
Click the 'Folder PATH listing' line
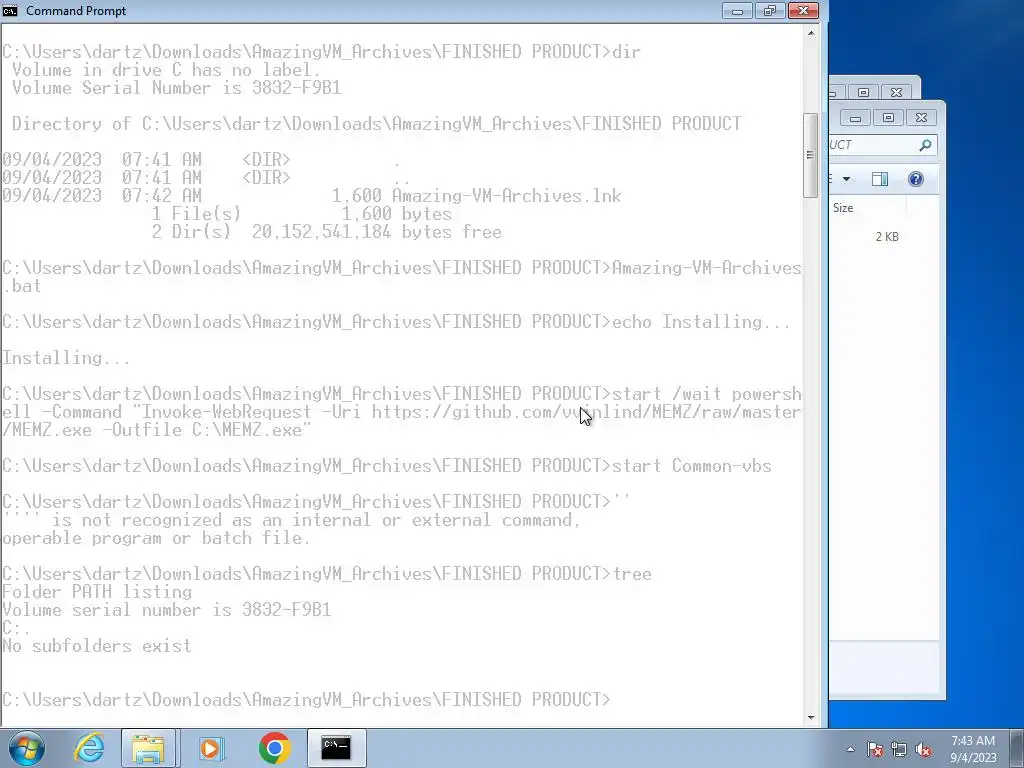coord(97,592)
